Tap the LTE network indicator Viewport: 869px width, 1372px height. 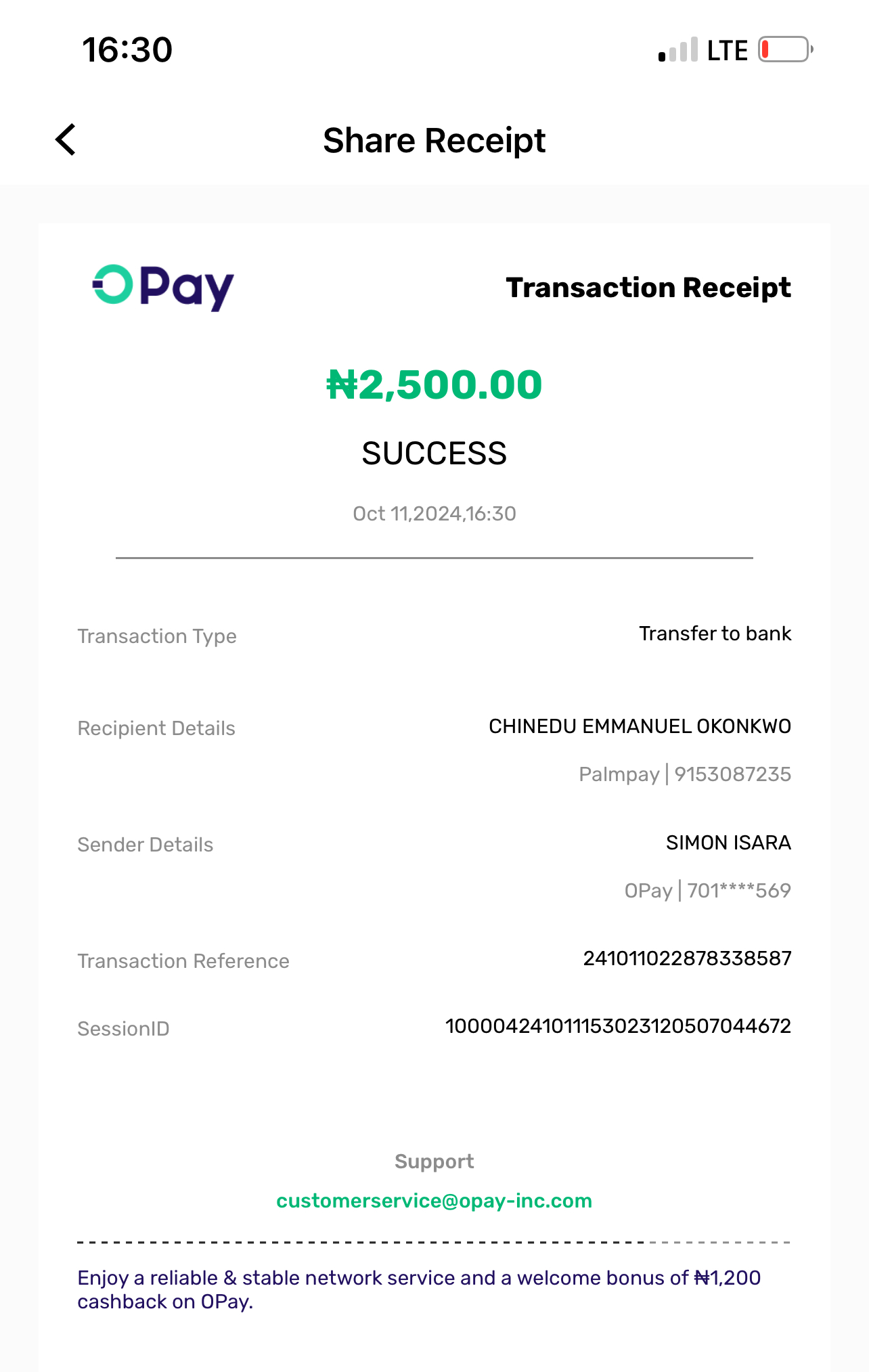[728, 51]
